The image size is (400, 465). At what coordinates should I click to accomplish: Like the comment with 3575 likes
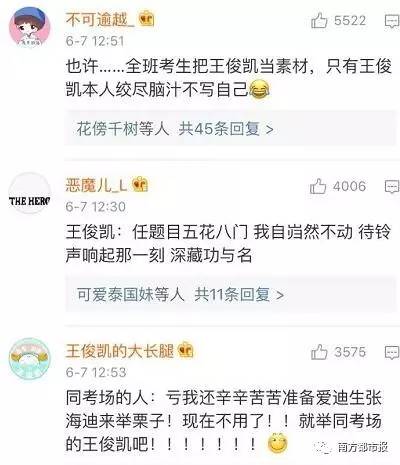tap(319, 352)
